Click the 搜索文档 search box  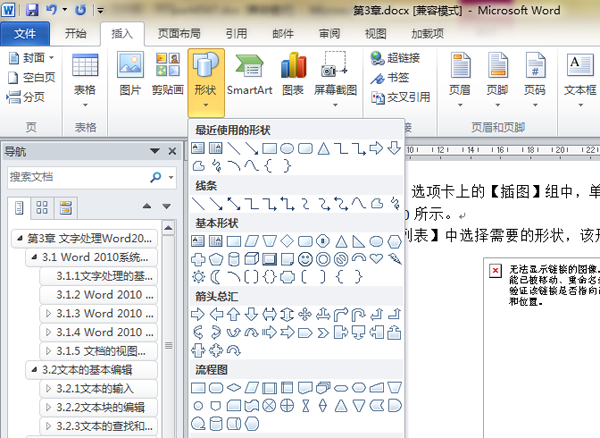(77, 177)
